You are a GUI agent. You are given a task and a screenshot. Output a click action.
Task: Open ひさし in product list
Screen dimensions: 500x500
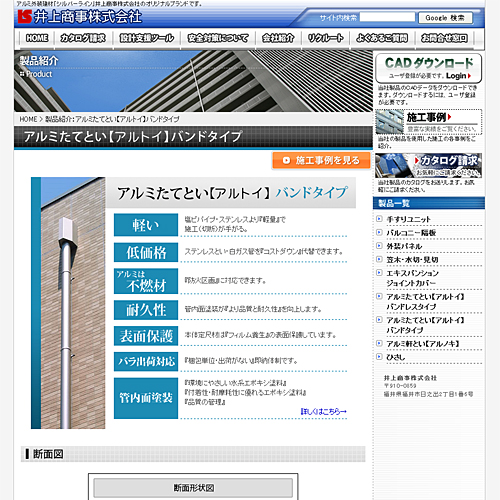click(x=396, y=357)
